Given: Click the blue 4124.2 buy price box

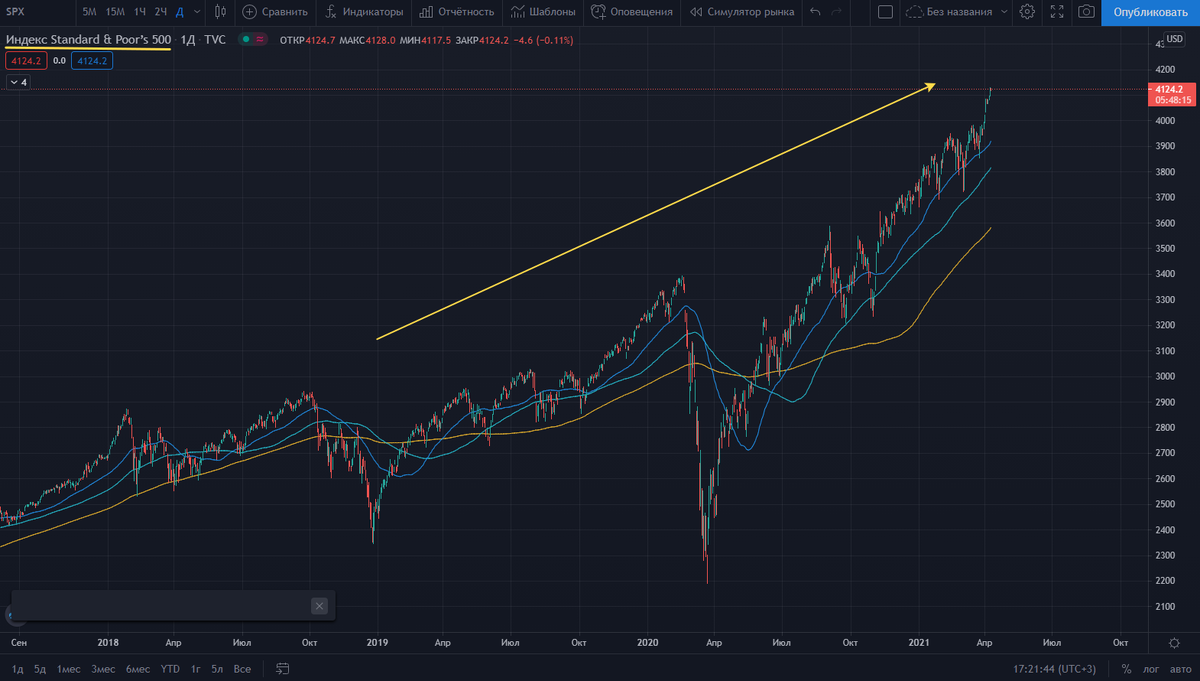Looking at the screenshot, I should pos(93,61).
